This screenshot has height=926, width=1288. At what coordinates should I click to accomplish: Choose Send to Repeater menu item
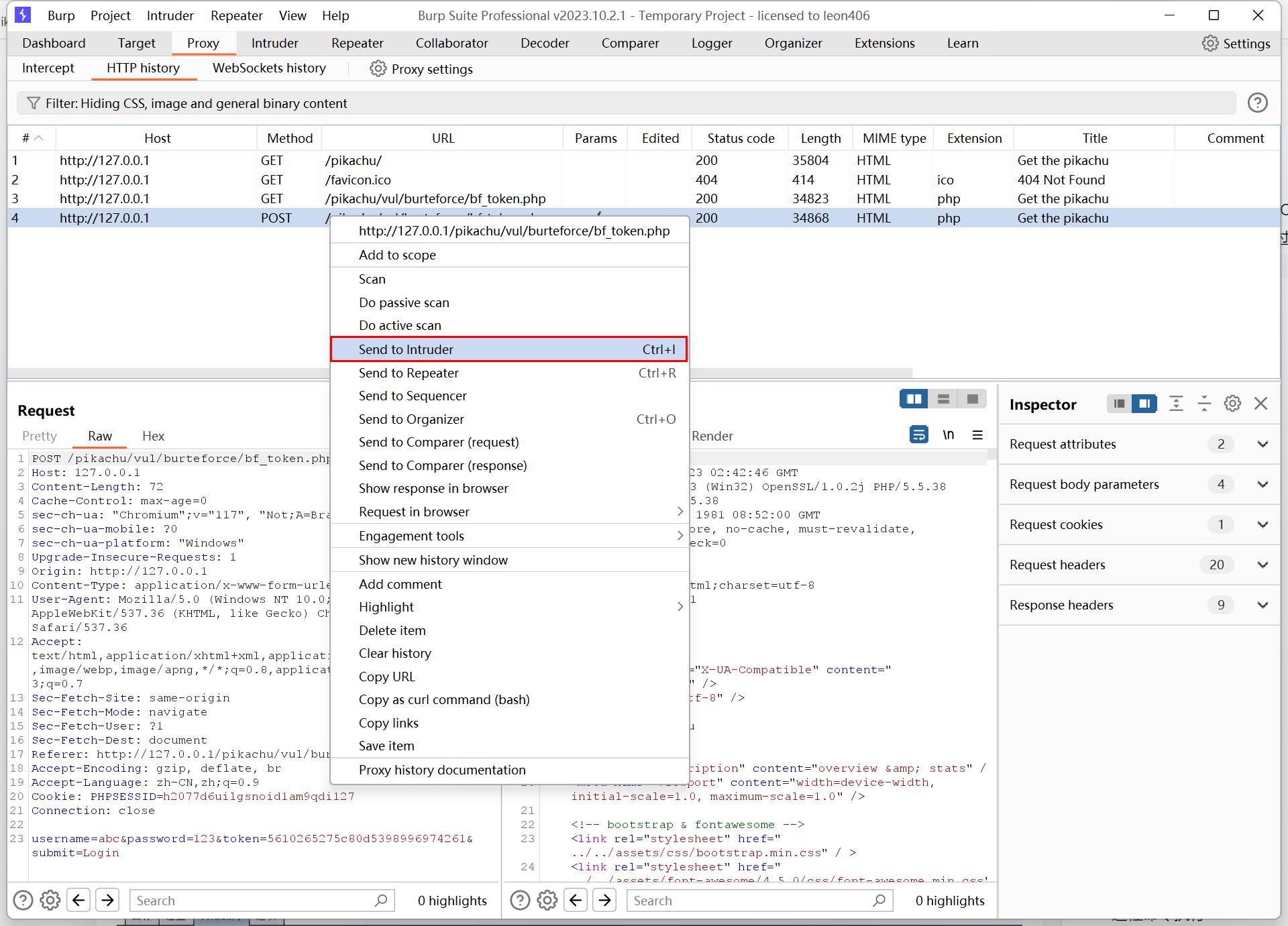[510, 373]
